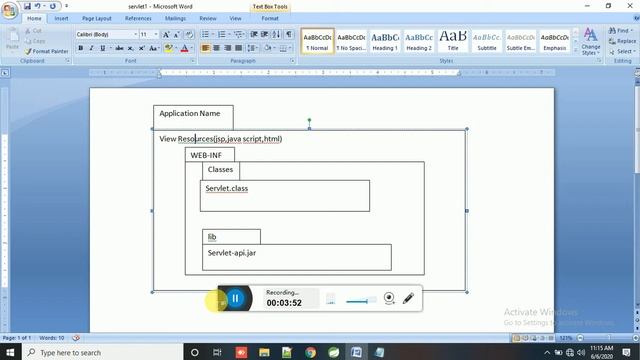Open underline style dropdown arrow
This screenshot has height=360, width=640.
110,48
